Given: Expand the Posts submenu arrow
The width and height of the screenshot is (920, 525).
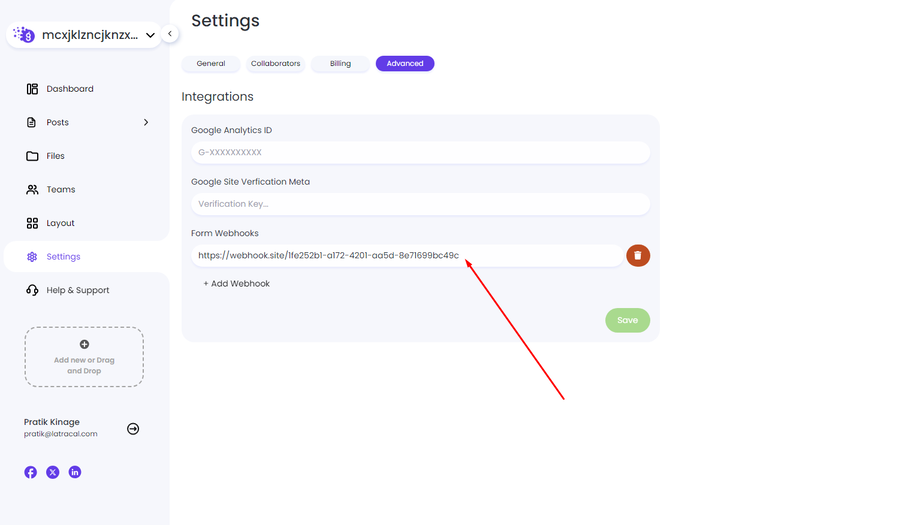Looking at the screenshot, I should 146,122.
